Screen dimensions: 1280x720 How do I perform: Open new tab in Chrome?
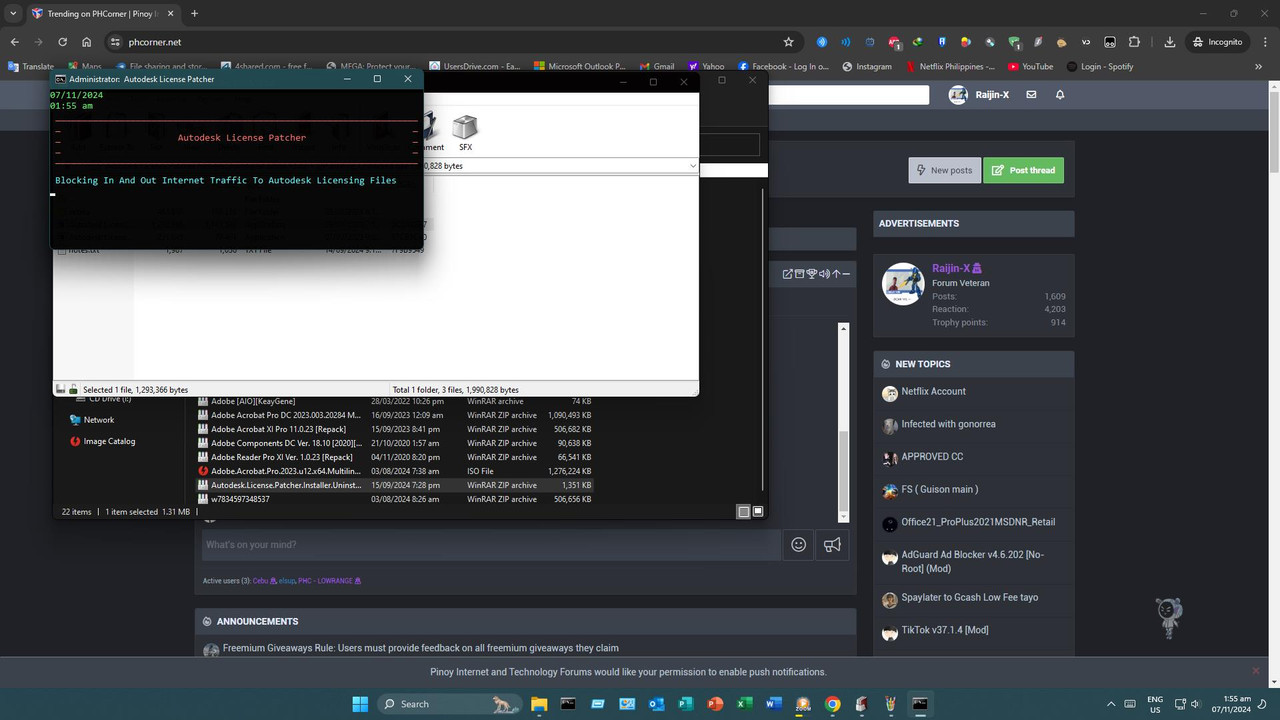(x=194, y=13)
